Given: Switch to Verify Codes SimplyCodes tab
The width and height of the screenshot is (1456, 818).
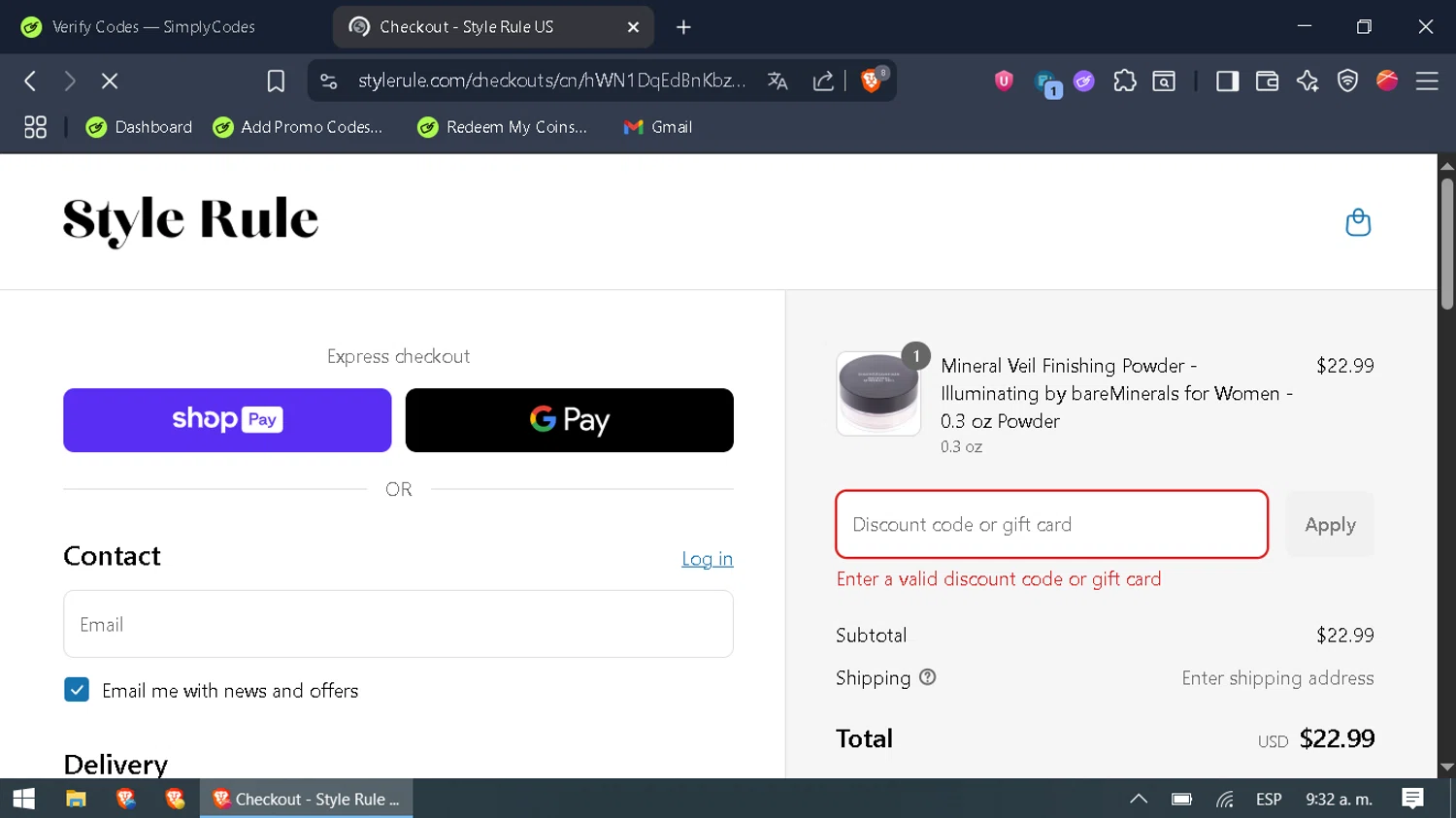Looking at the screenshot, I should click(x=153, y=27).
